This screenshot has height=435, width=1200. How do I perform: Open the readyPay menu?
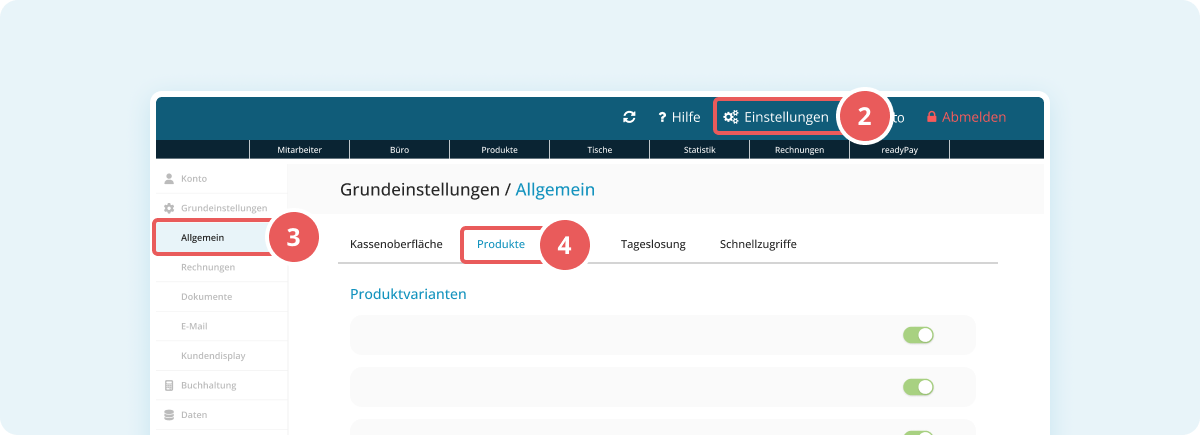click(x=899, y=149)
